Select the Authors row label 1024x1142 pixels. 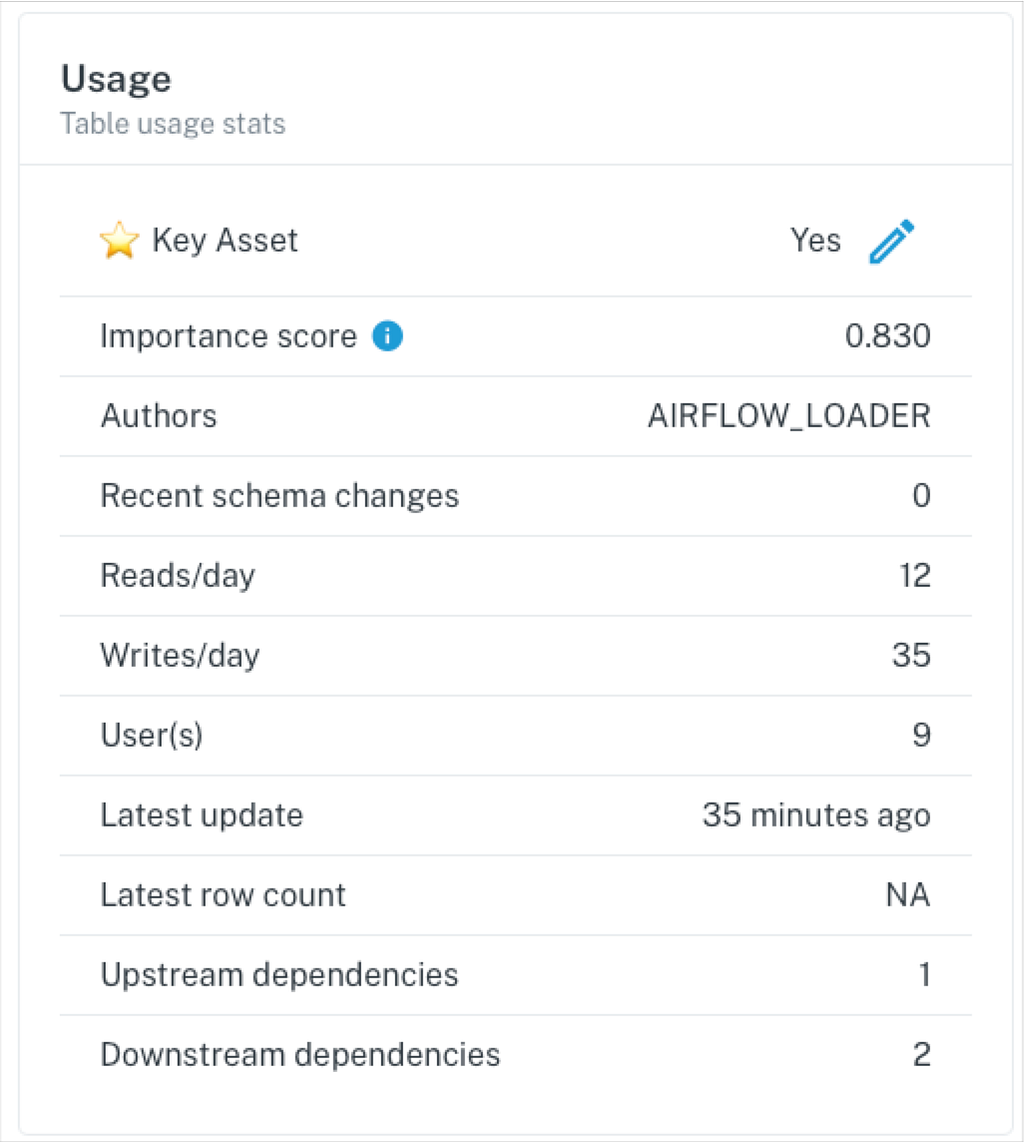159,416
